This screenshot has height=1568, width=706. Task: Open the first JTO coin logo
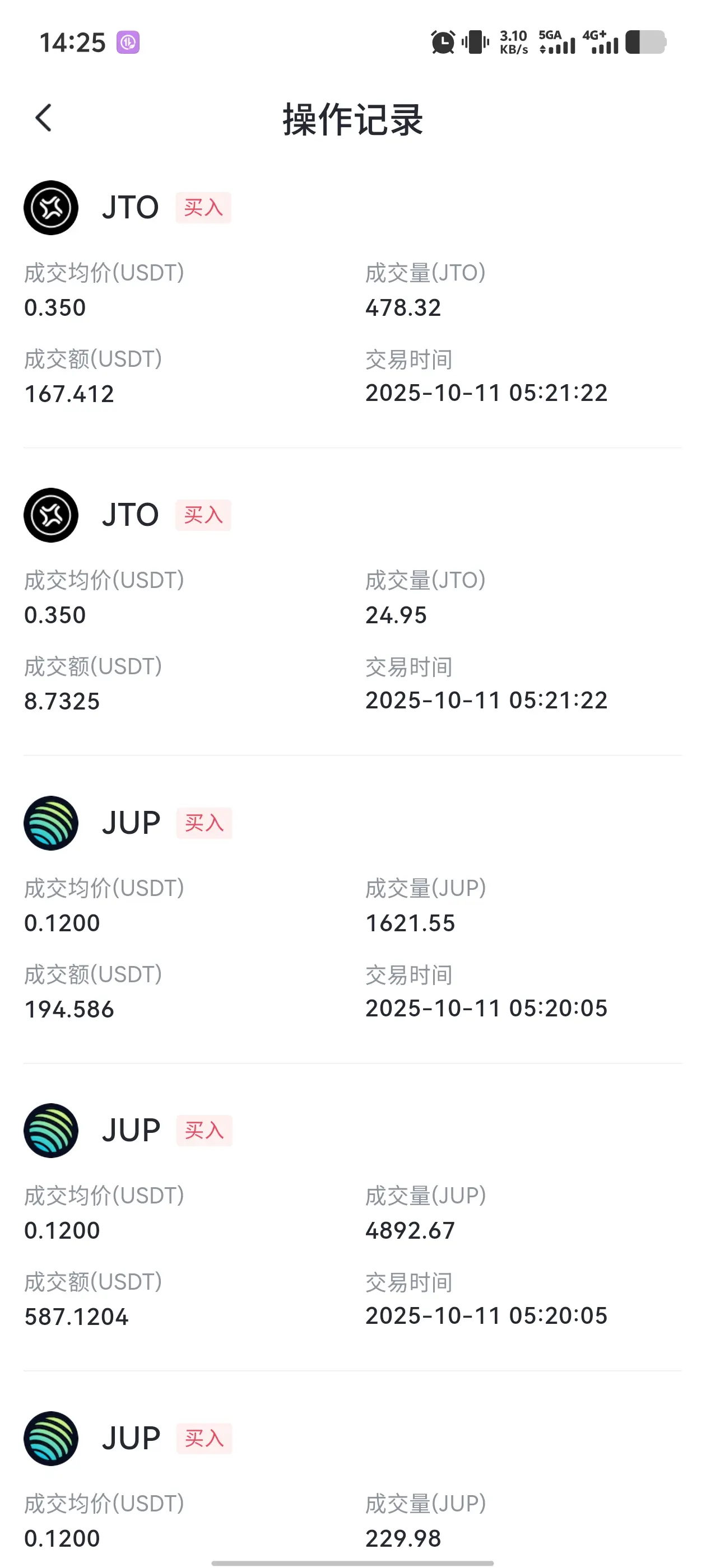(51, 208)
